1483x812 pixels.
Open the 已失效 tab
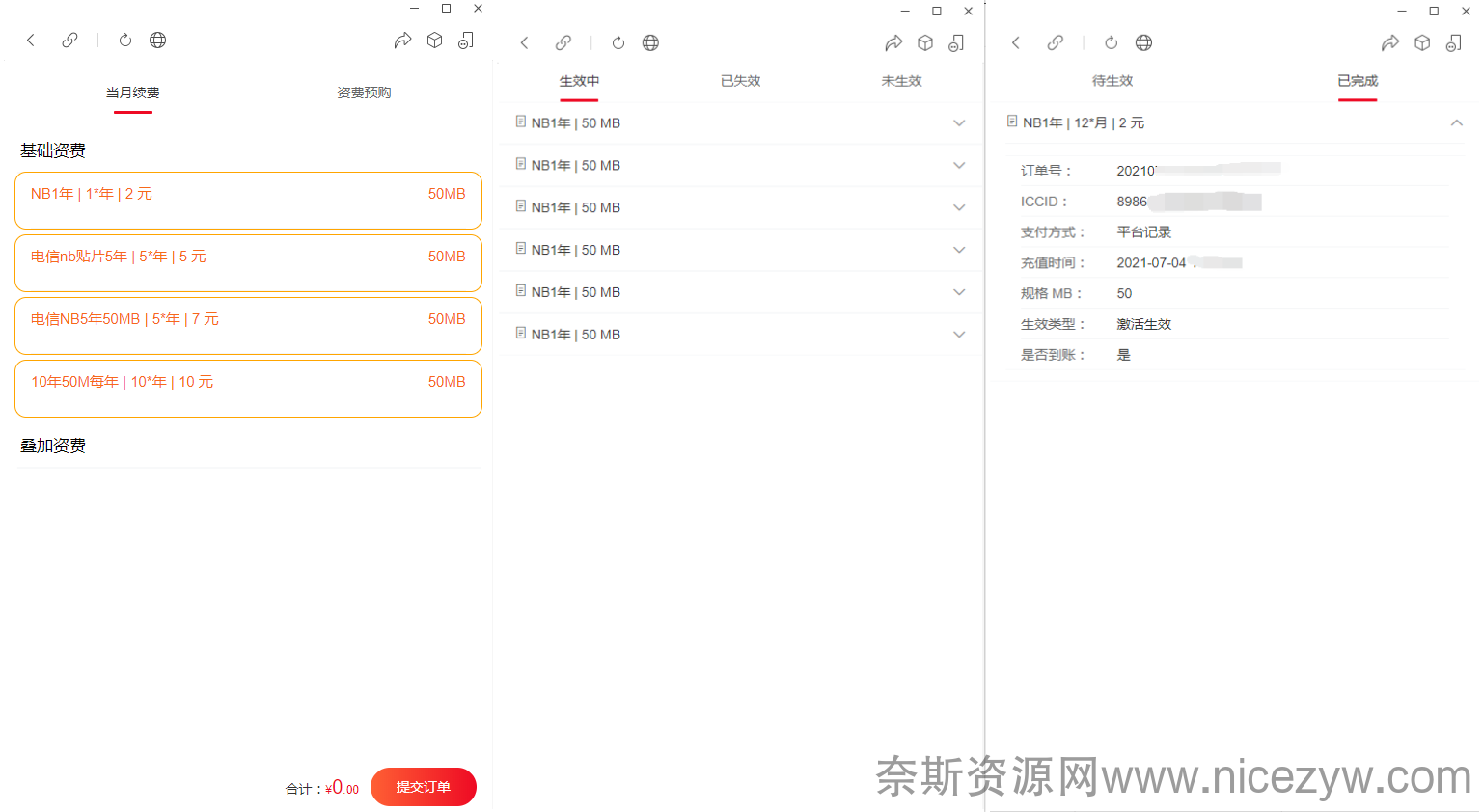pos(740,82)
